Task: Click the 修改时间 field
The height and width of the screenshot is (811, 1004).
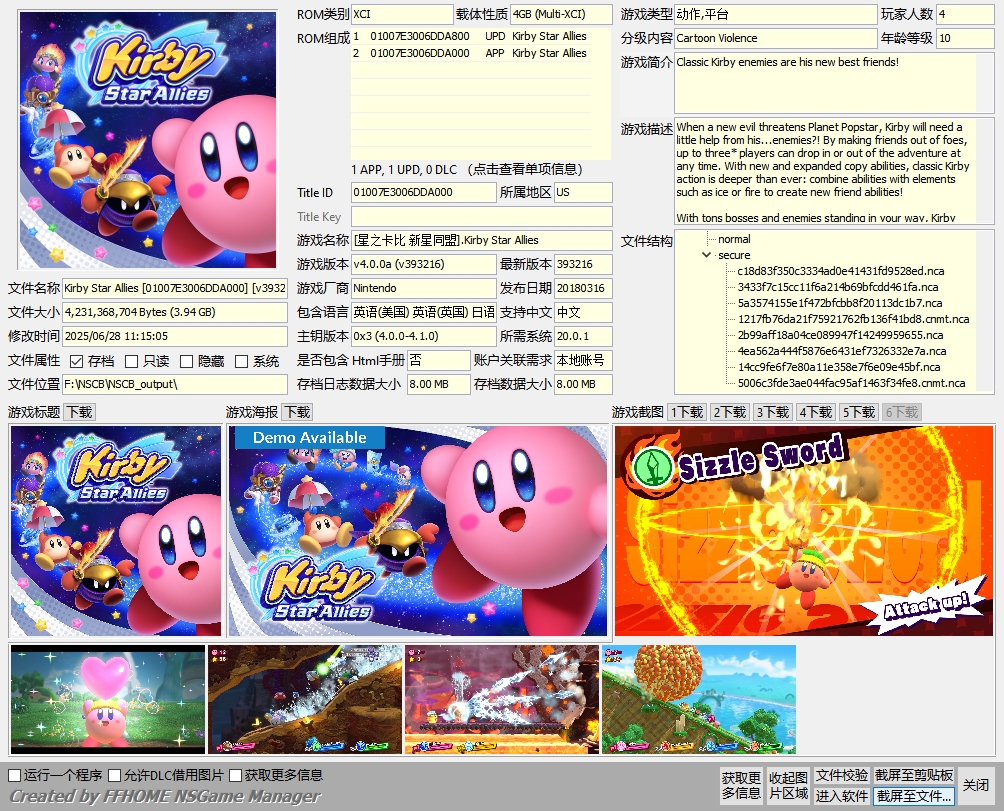Action: click(174, 336)
